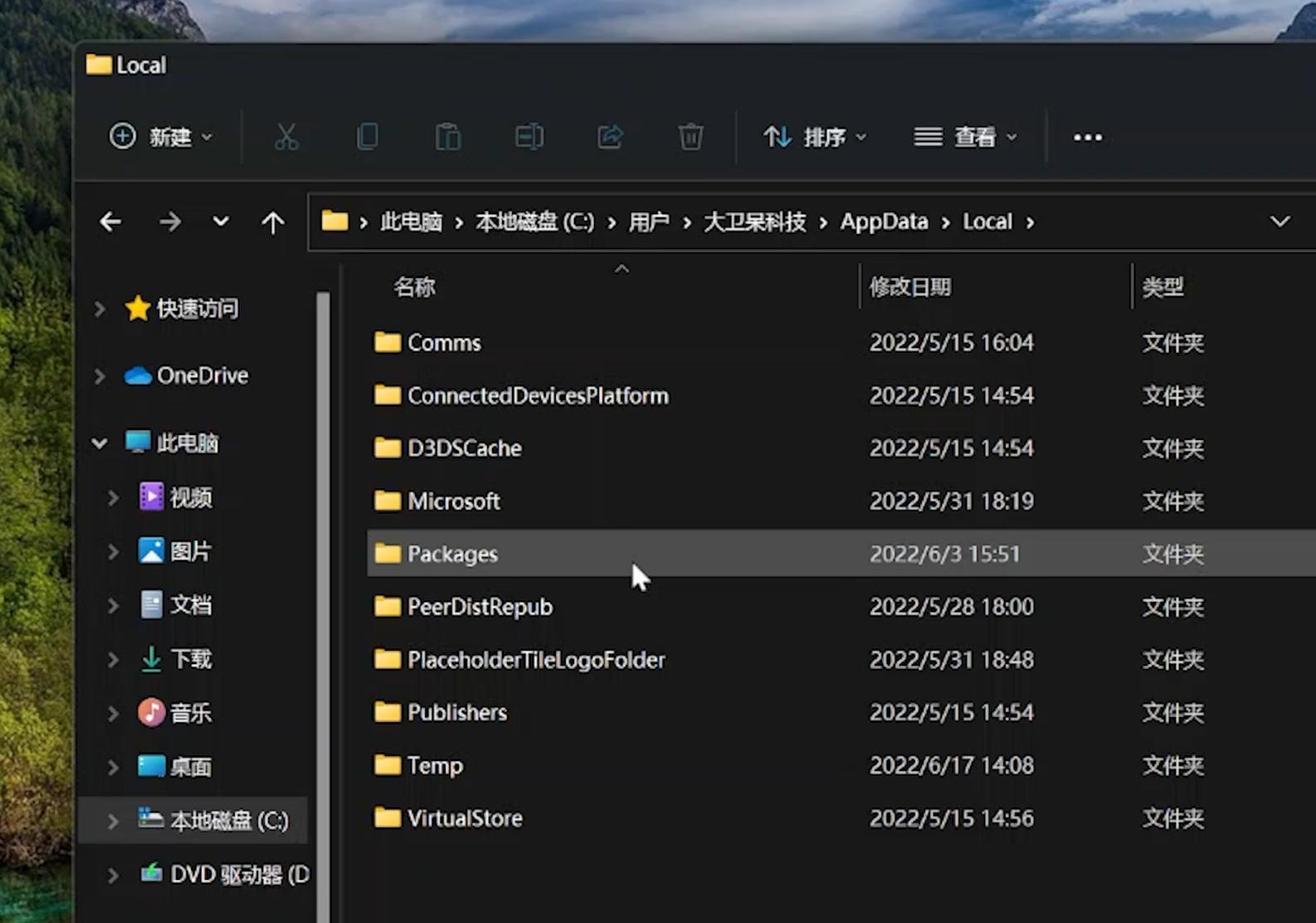Image resolution: width=1316 pixels, height=923 pixels.
Task: Expand the 视频 tree node
Action: click(x=113, y=497)
